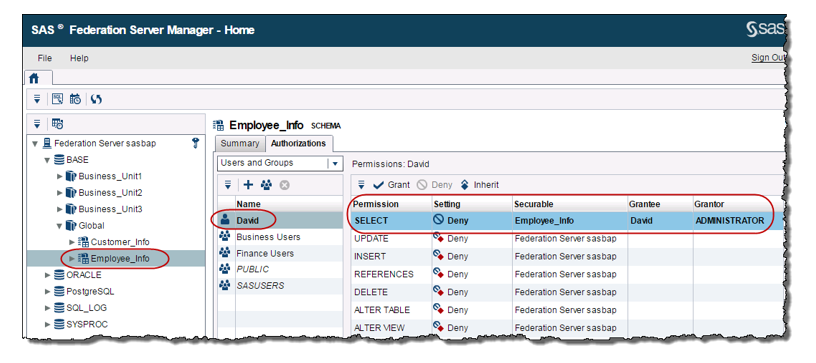The width and height of the screenshot is (816, 363).
Task: Click the tree panel table-clock icon
Action: (58, 124)
